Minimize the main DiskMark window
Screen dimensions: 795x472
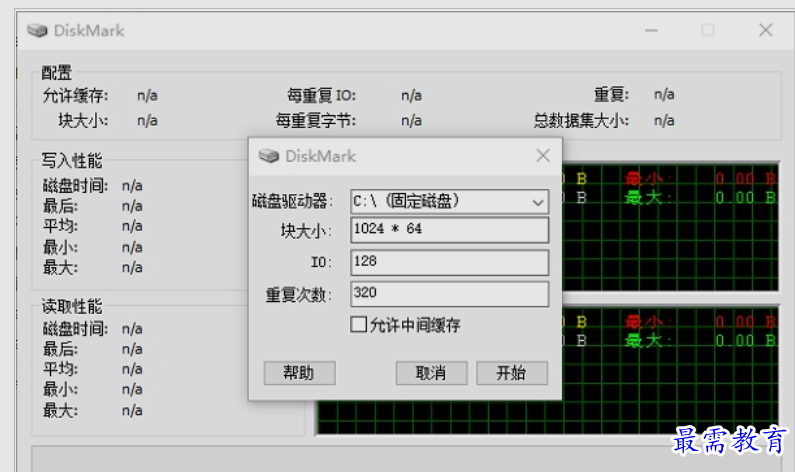651,30
